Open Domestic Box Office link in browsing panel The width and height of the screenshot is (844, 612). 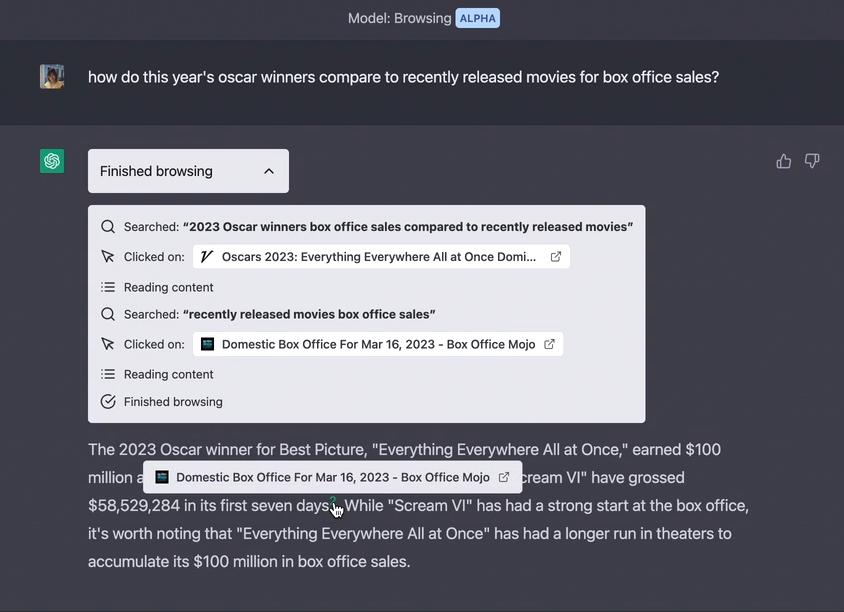(378, 344)
